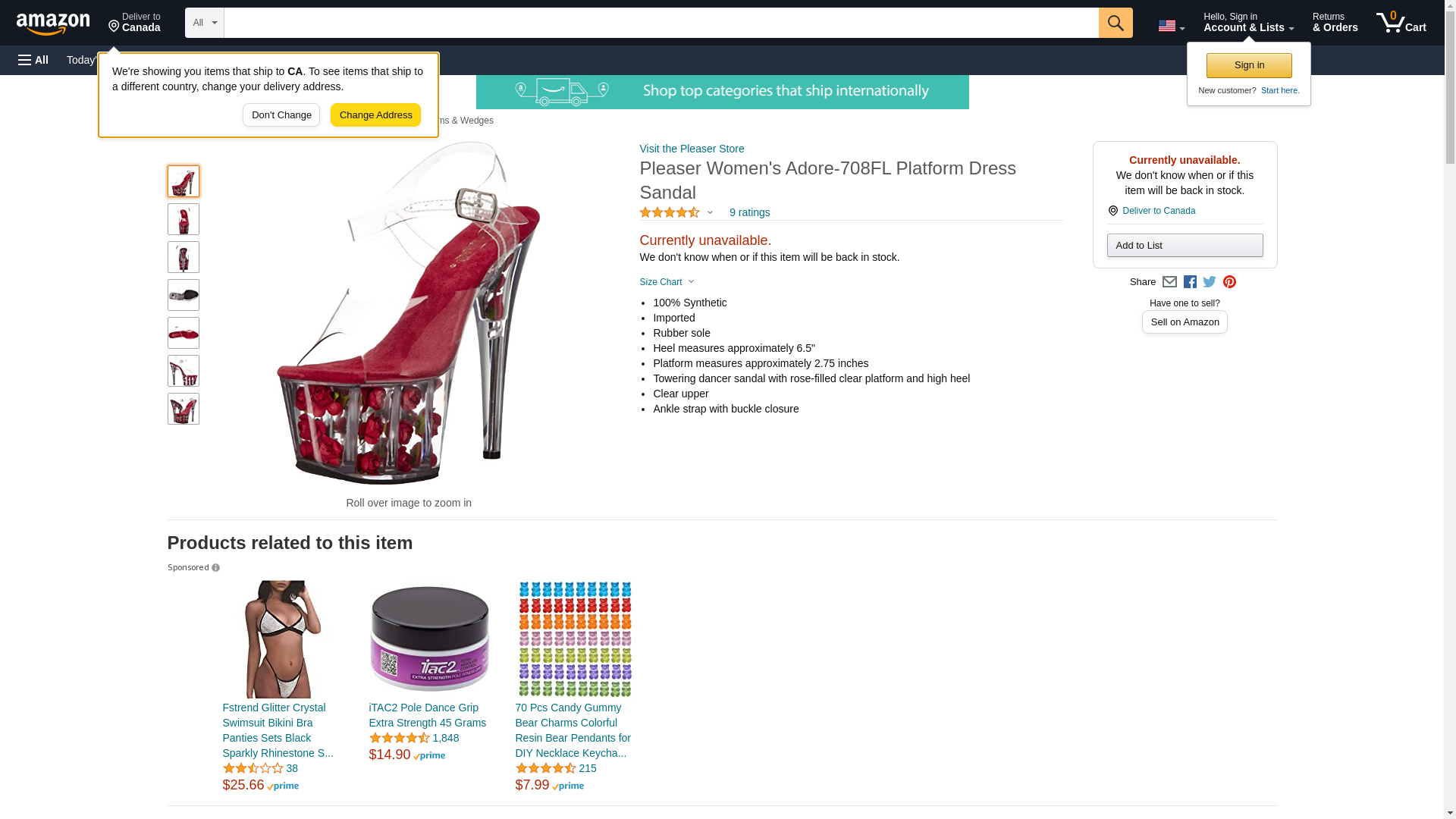Share product on Twitter icon

1210,282
